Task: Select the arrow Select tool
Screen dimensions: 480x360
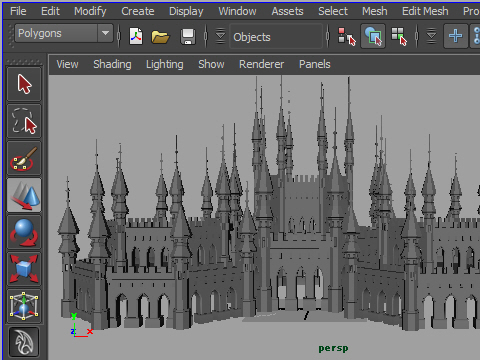Action: [24, 84]
